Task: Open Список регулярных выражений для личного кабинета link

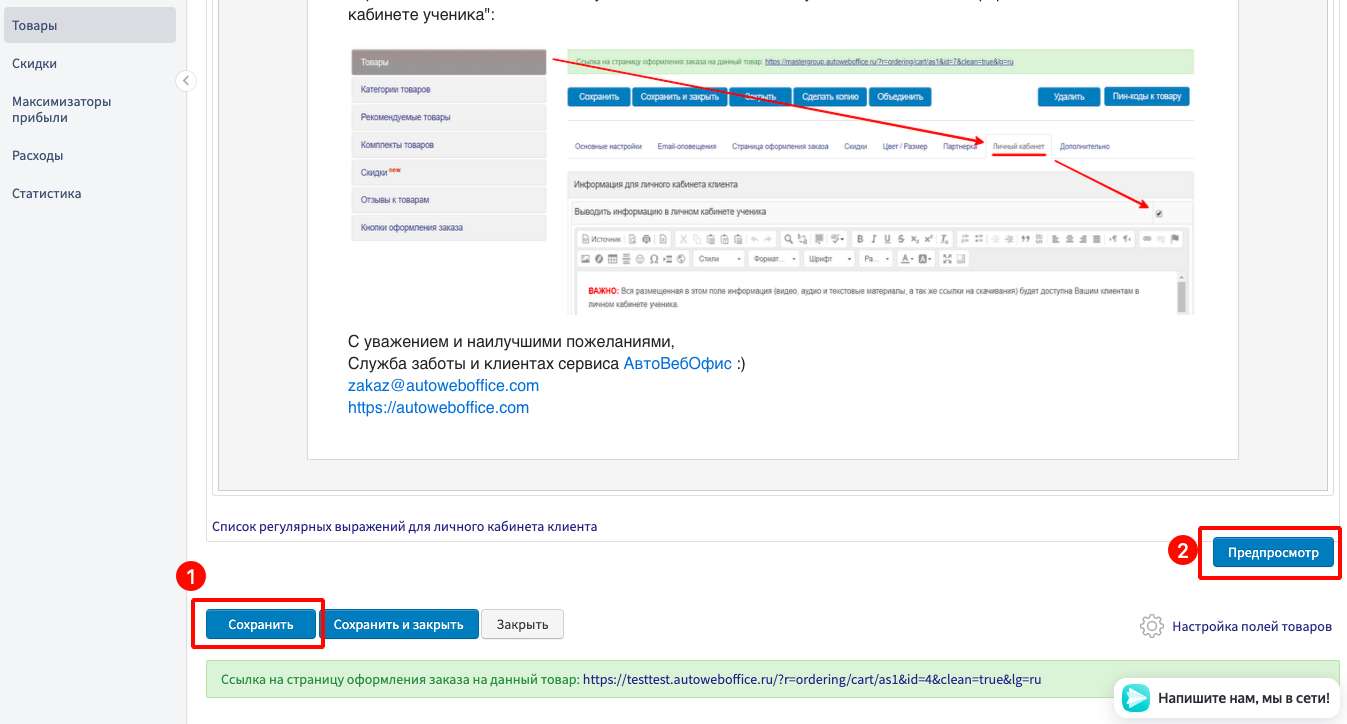Action: [404, 526]
